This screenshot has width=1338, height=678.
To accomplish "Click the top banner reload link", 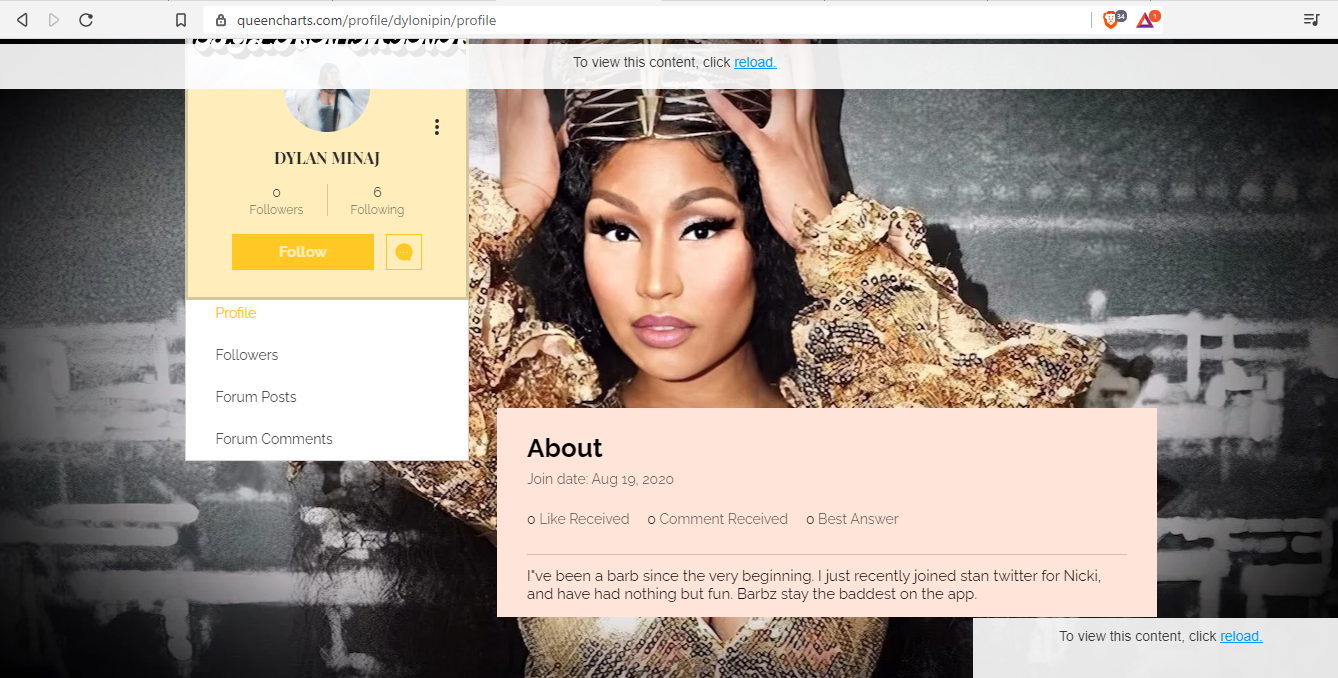I will 755,62.
